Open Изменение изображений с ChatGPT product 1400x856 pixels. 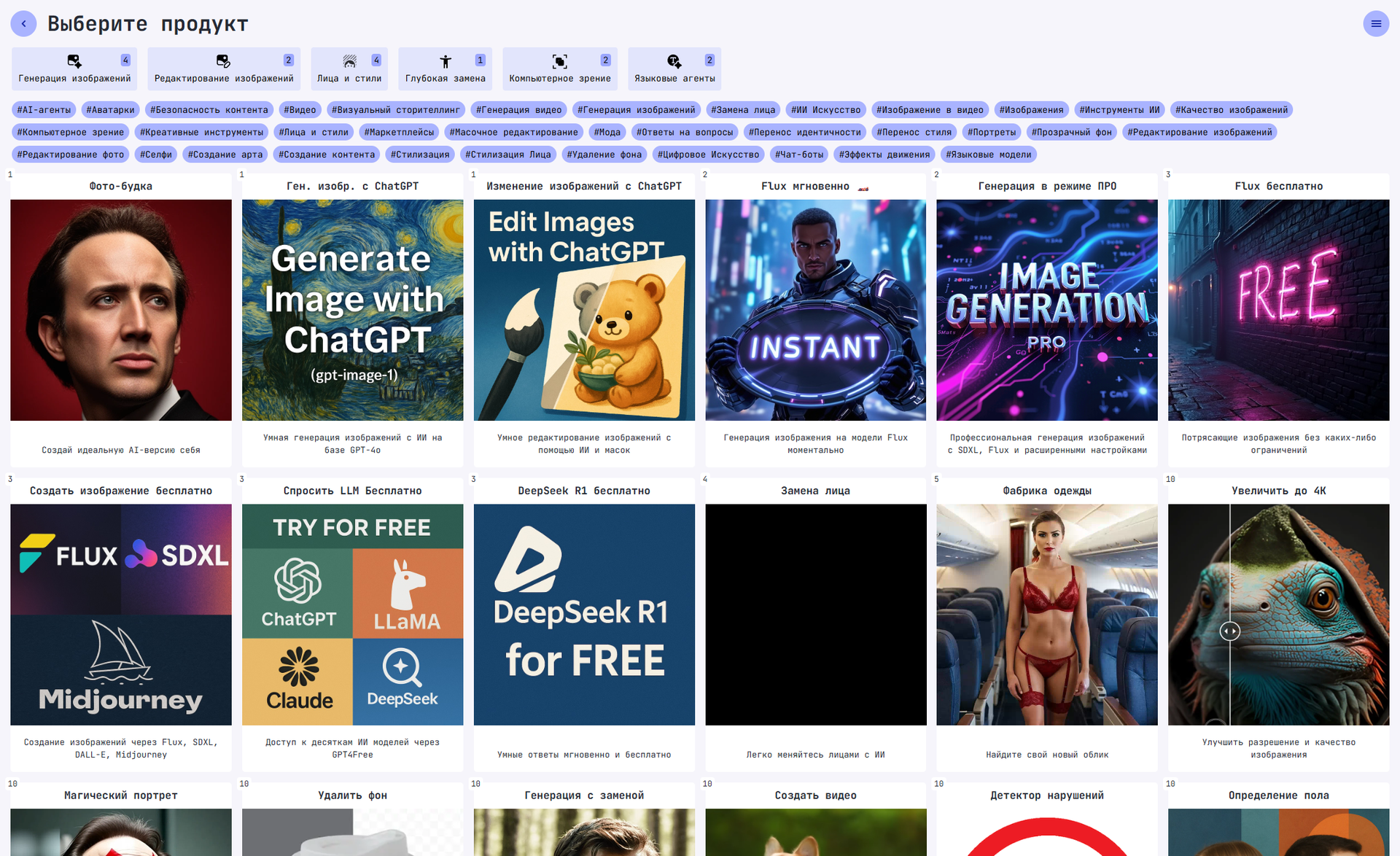(584, 320)
